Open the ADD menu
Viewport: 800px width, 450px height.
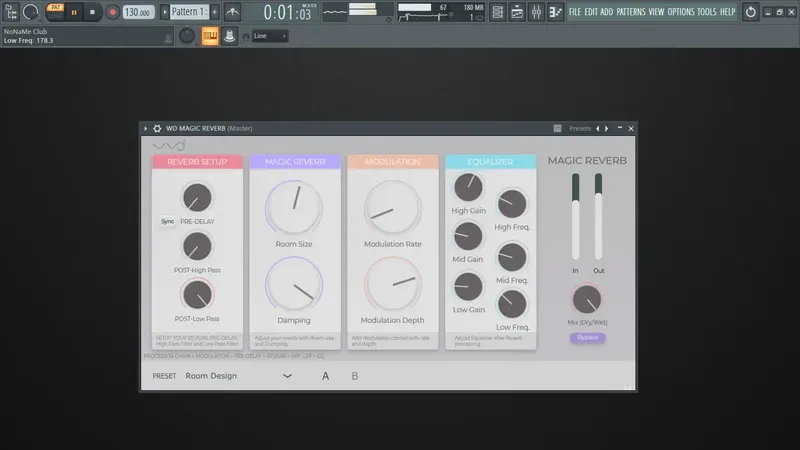pos(607,12)
